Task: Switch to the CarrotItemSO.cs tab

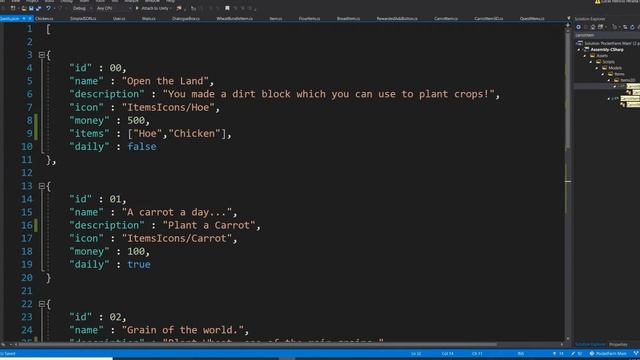Action: click(489, 19)
